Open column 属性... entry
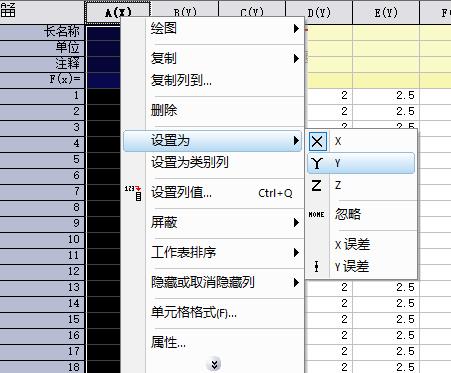The image size is (451, 373). [x=213, y=342]
